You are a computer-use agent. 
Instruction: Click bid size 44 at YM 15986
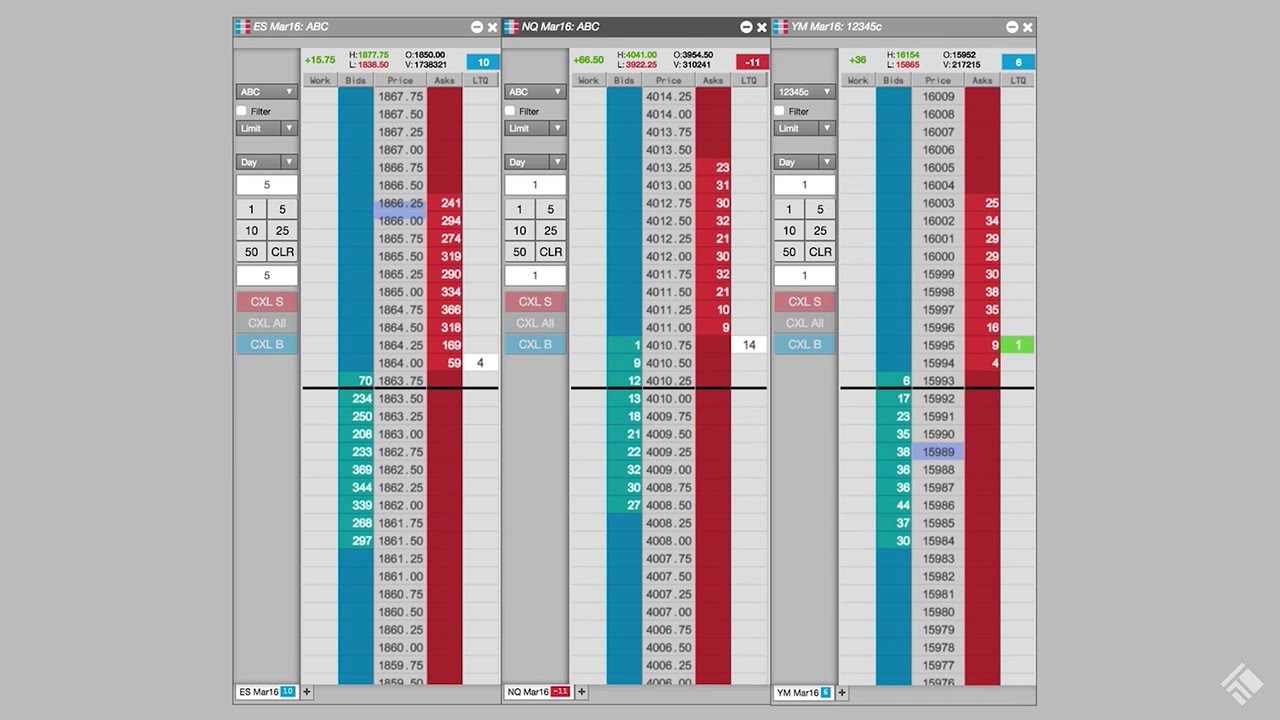click(894, 505)
